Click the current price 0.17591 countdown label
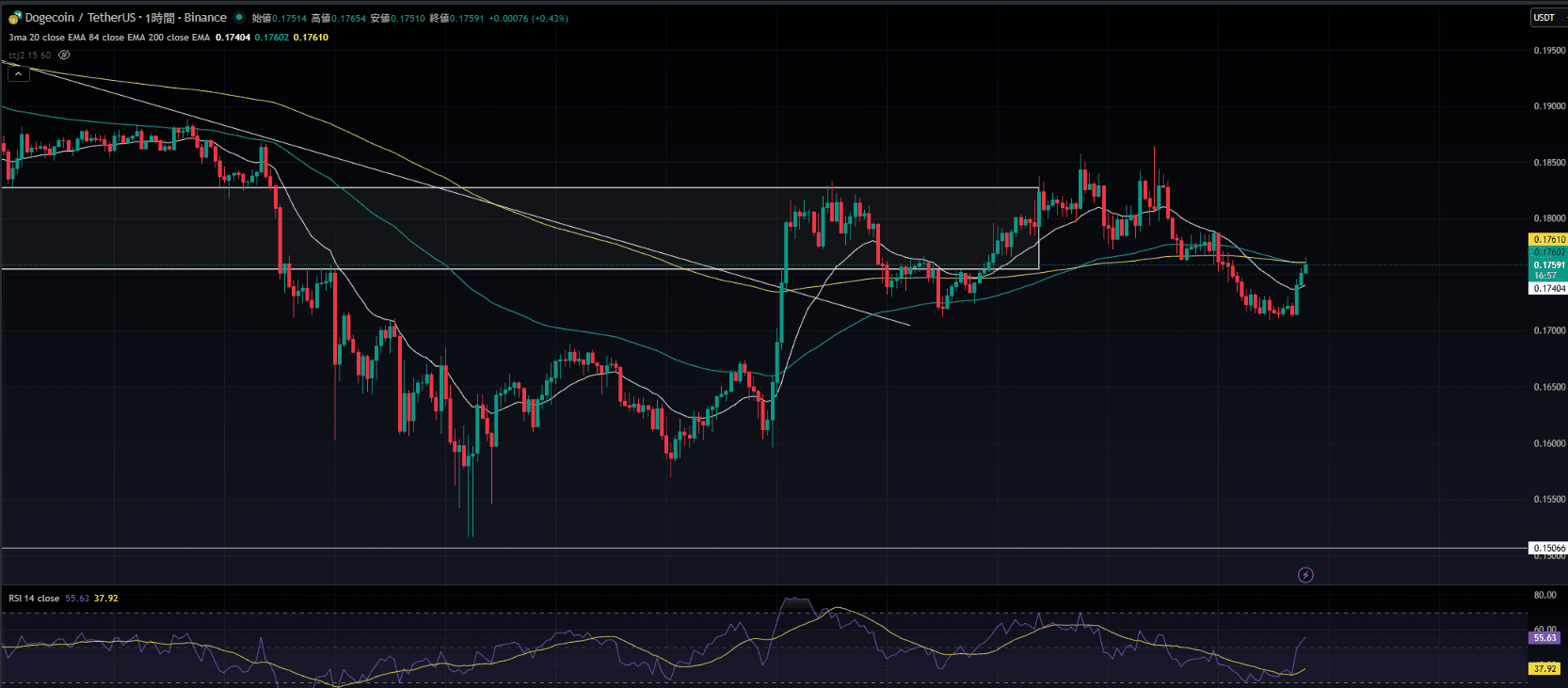This screenshot has width=1568, height=688. [x=1548, y=270]
